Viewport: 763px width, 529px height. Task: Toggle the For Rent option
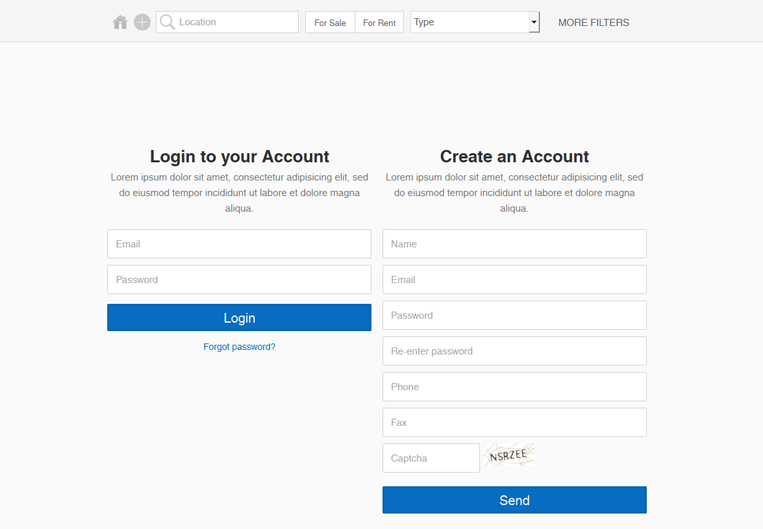tap(380, 22)
